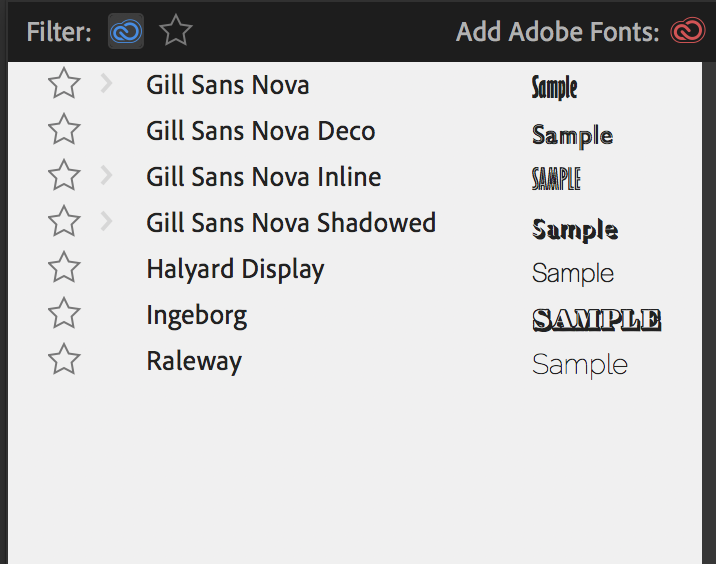
Task: Toggle the favorites star filter
Action: [x=176, y=31]
